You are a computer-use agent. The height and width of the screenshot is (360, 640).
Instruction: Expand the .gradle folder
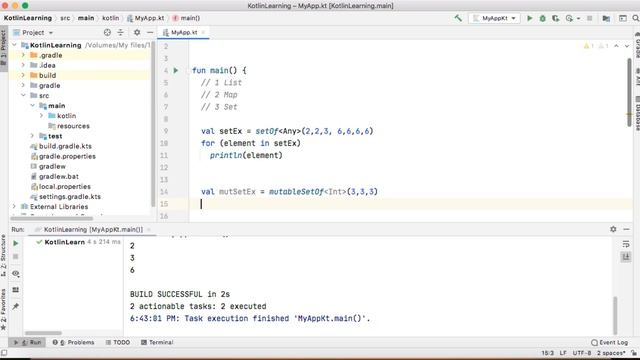23,55
